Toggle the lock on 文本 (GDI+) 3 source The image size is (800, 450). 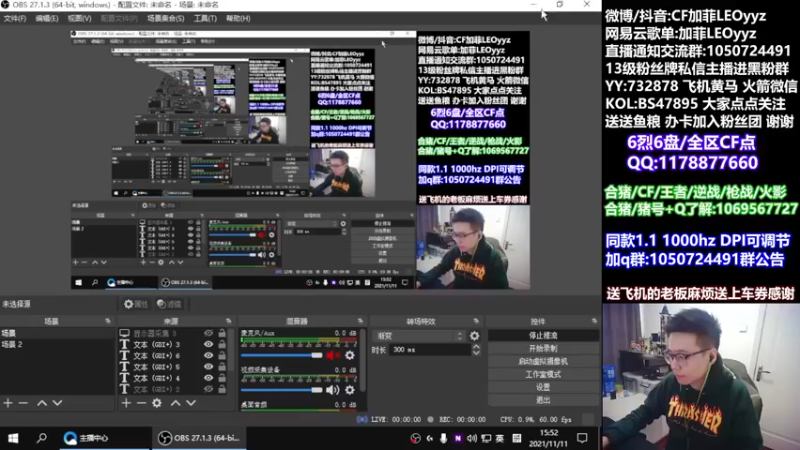pyautogui.click(x=222, y=344)
